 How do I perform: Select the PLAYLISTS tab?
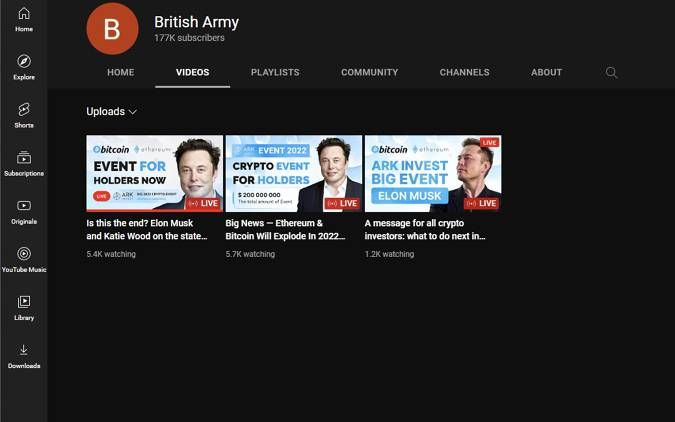tap(275, 73)
